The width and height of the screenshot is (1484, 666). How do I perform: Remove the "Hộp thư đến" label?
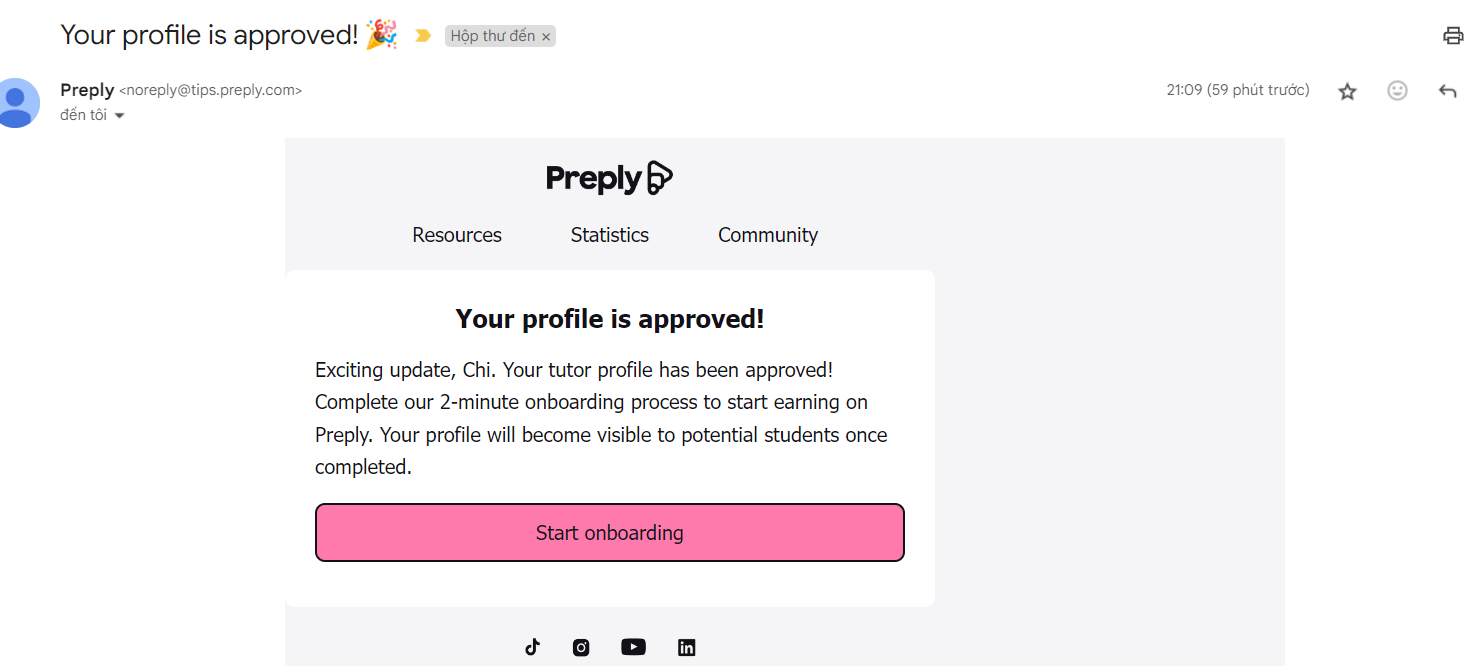tap(546, 37)
